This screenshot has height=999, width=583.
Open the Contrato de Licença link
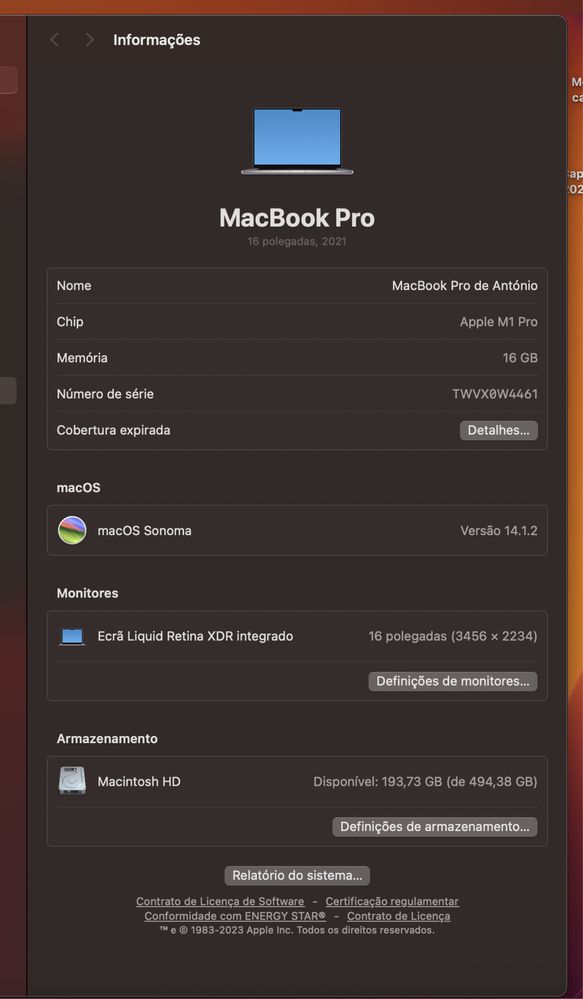click(398, 916)
